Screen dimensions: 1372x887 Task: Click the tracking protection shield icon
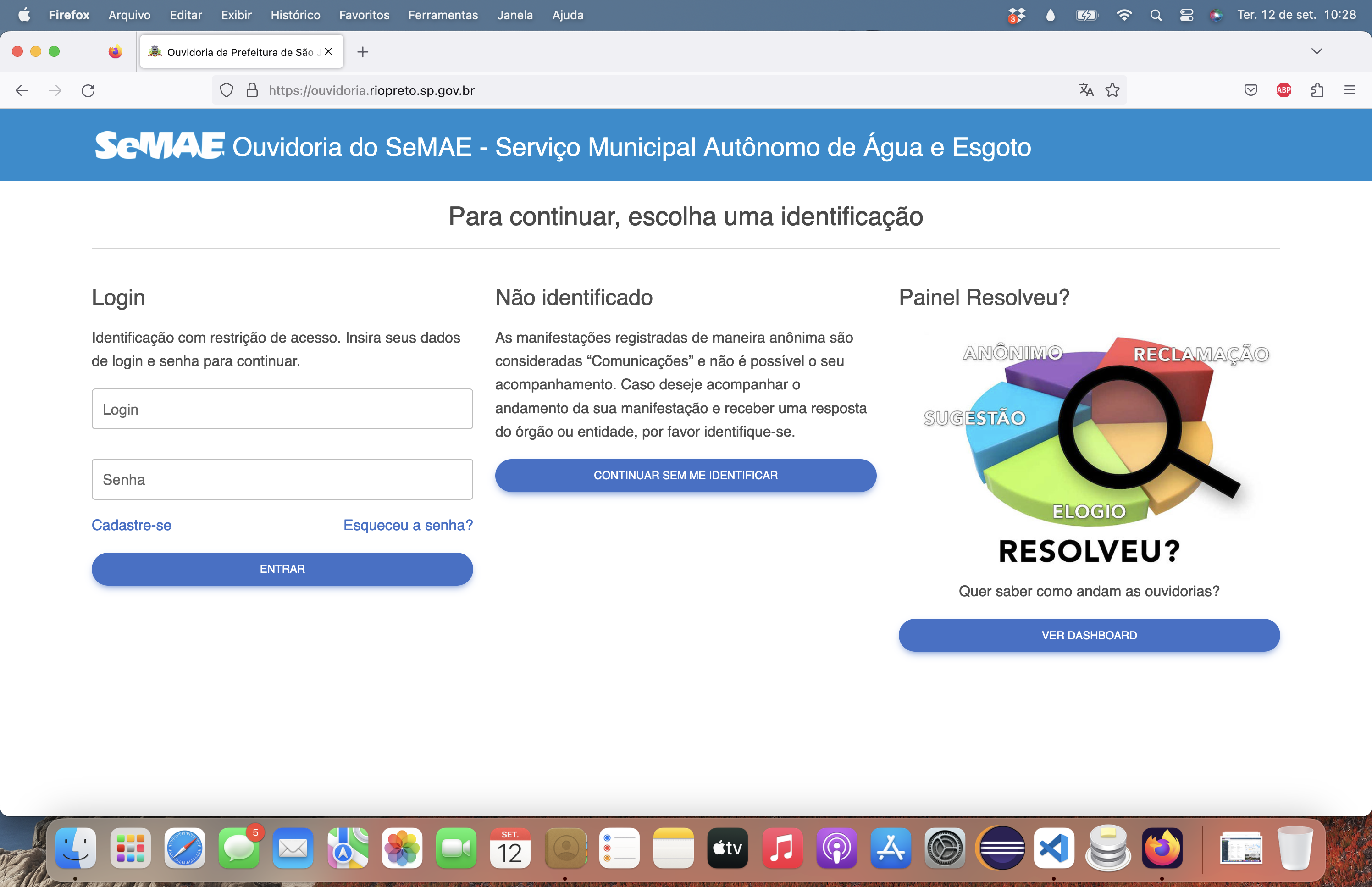(x=226, y=90)
